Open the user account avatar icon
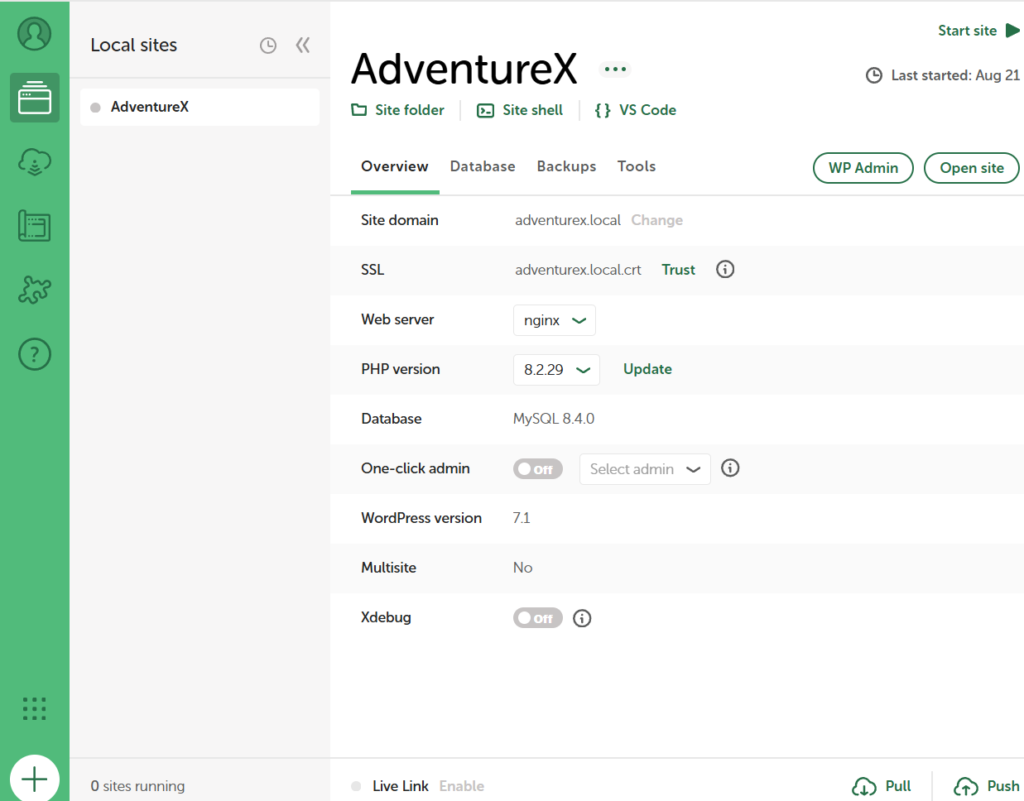1024x801 pixels. coord(34,33)
